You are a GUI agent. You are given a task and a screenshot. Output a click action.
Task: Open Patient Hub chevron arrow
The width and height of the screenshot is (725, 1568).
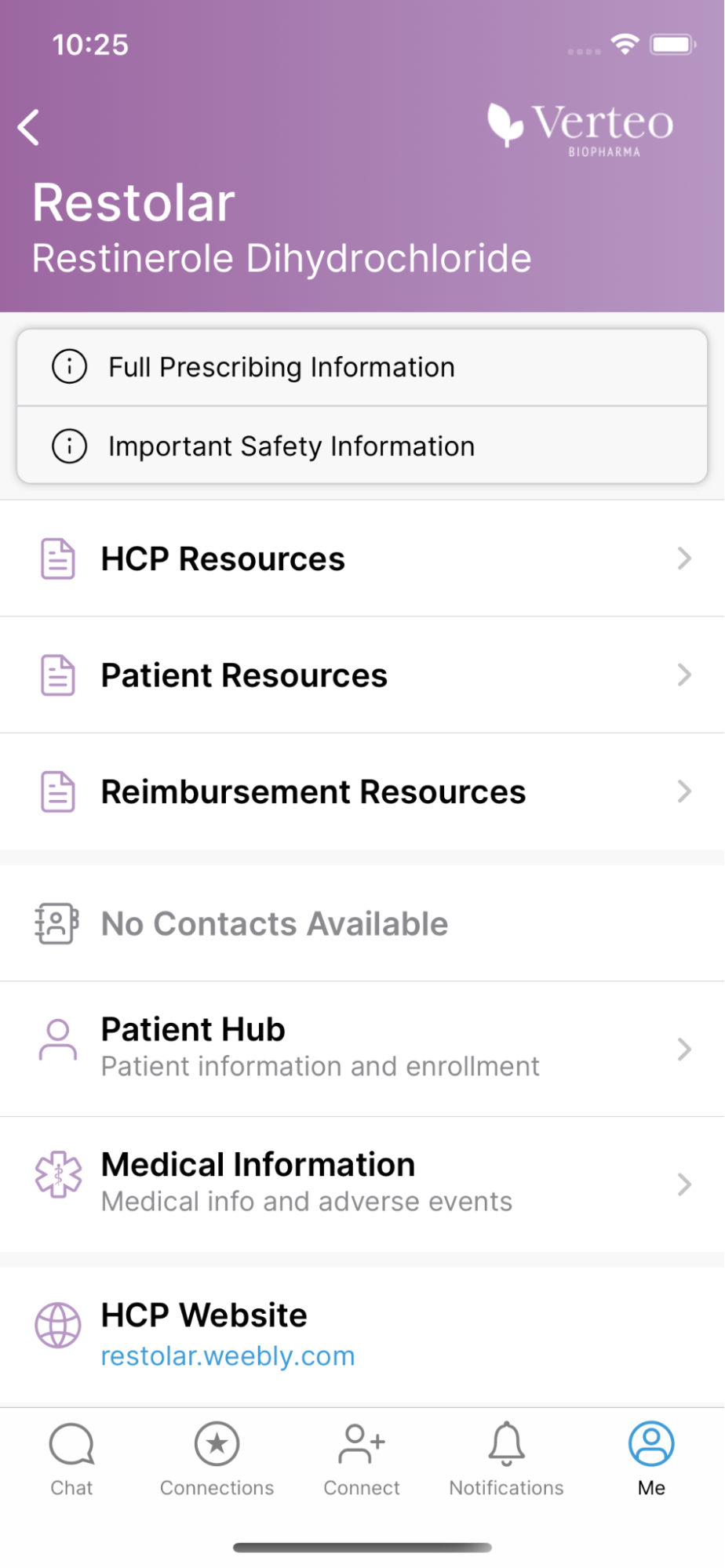684,1049
